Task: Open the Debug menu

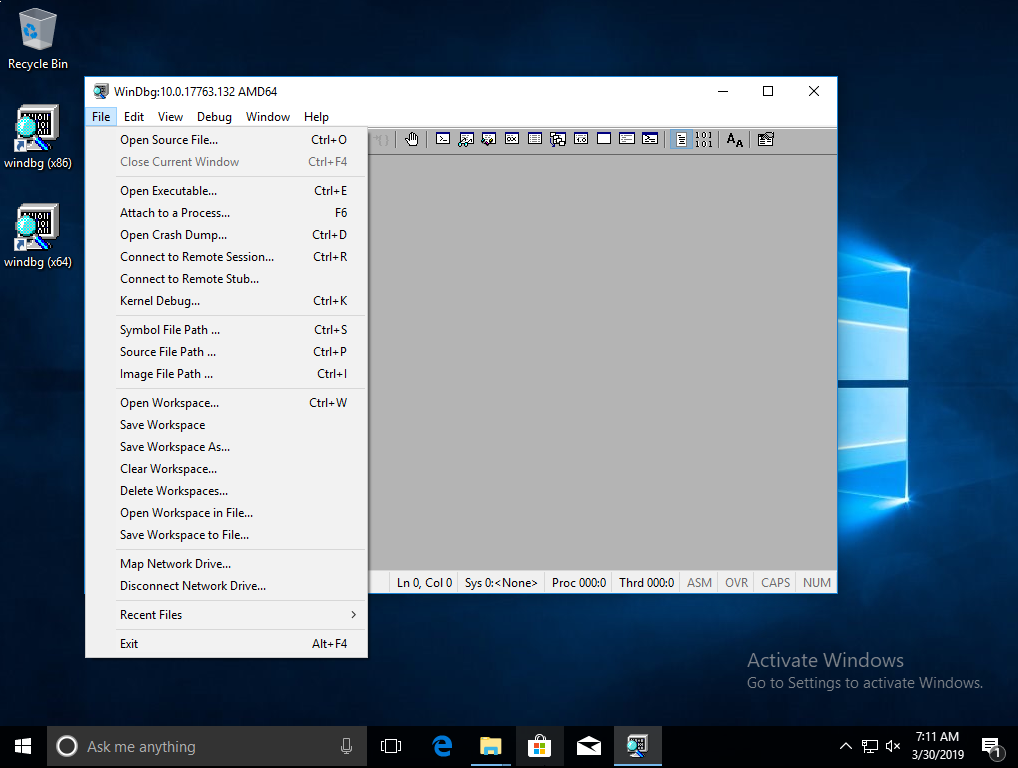Action: click(x=214, y=117)
